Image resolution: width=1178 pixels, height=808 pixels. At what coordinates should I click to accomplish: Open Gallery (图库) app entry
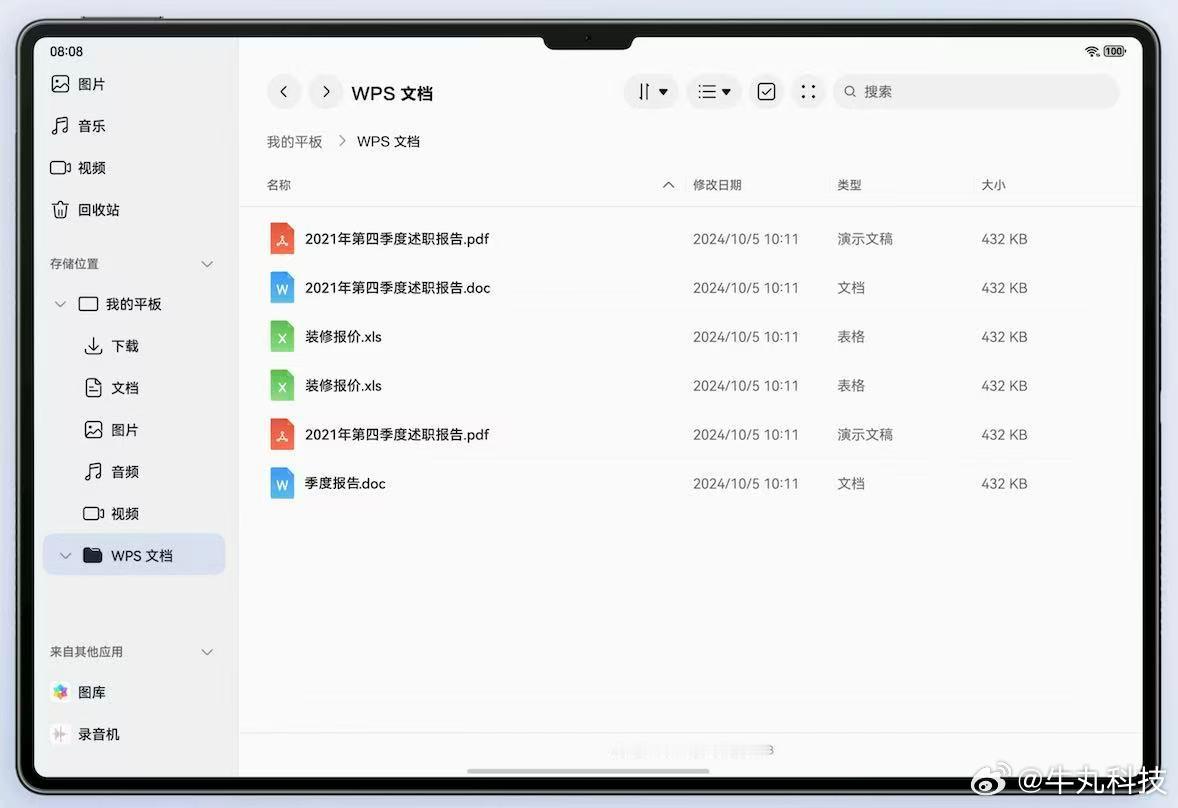pyautogui.click(x=78, y=692)
